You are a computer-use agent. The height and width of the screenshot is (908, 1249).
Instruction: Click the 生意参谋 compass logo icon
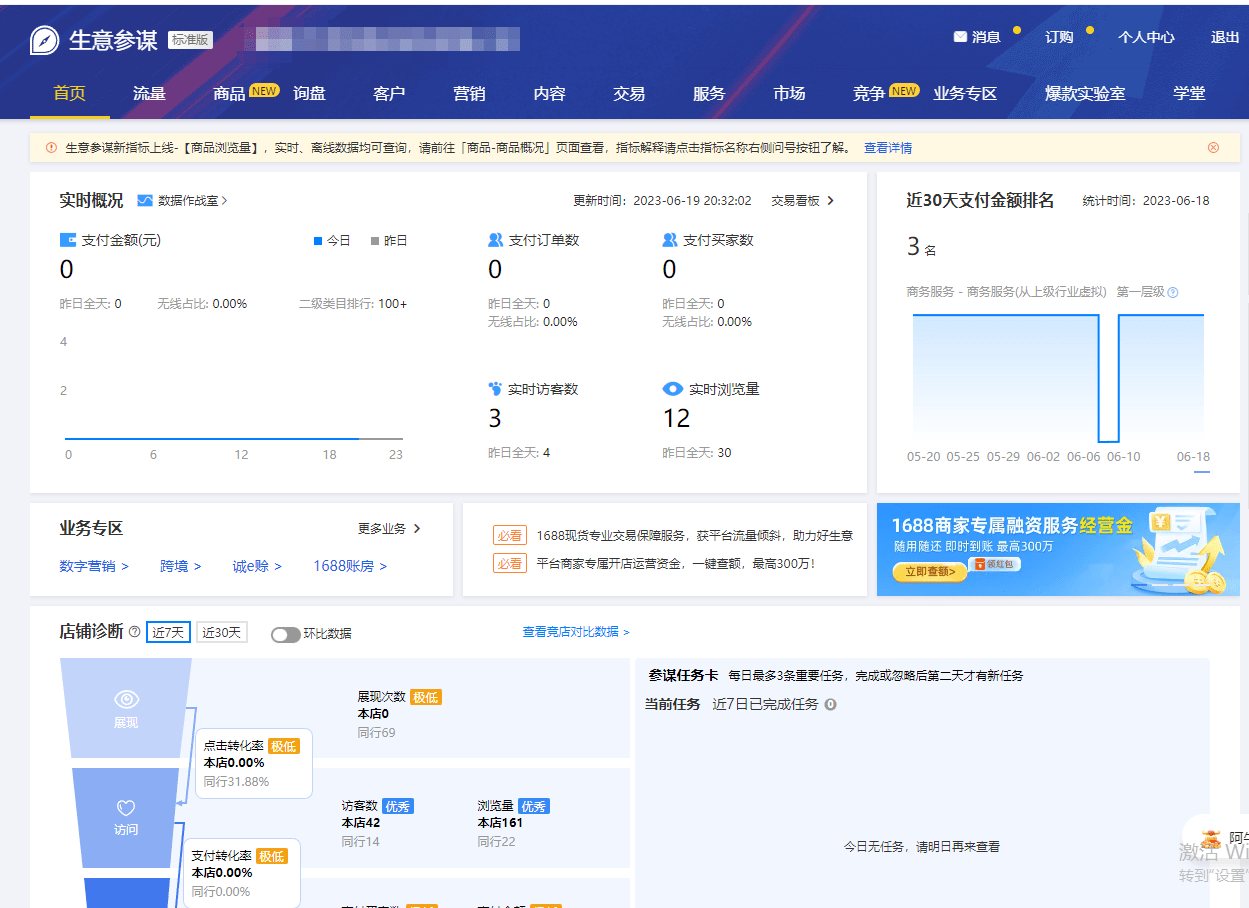(45, 41)
